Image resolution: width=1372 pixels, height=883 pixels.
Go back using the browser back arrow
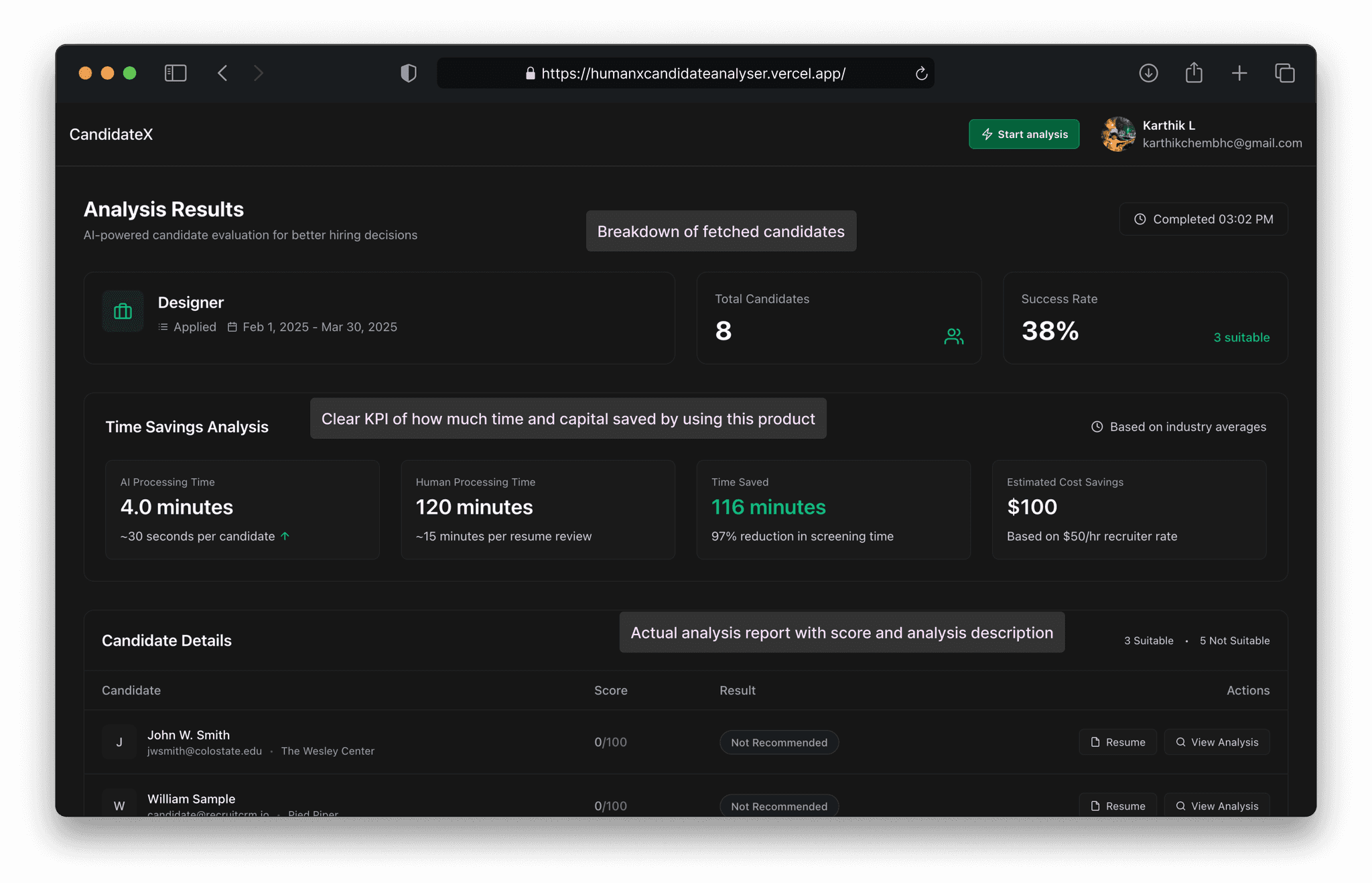(x=223, y=73)
